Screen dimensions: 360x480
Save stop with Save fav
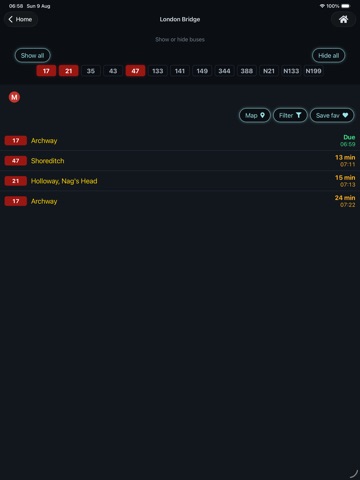click(x=332, y=115)
